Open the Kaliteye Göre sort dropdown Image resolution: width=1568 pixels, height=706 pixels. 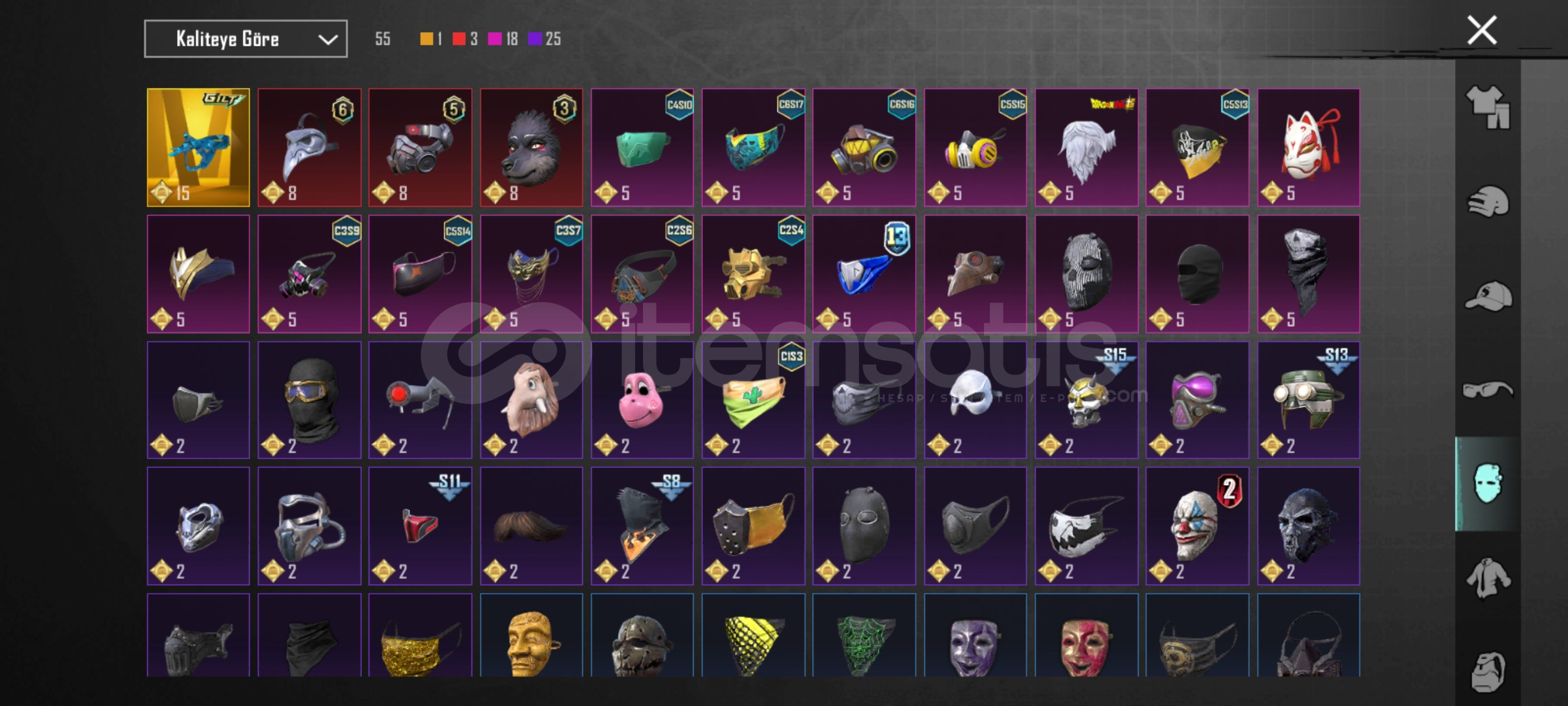click(x=246, y=39)
